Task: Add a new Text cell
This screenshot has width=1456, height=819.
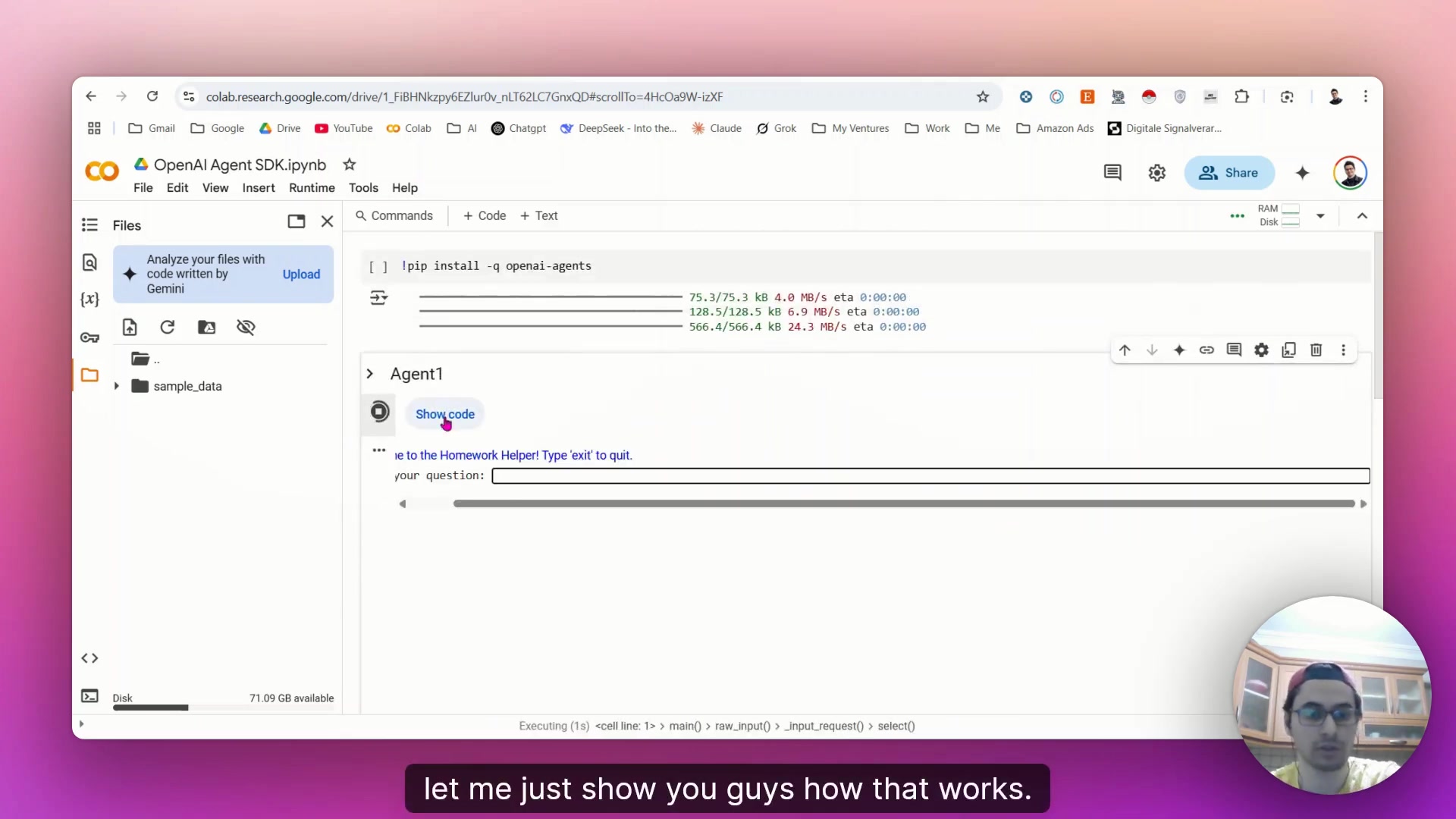Action: (x=539, y=216)
